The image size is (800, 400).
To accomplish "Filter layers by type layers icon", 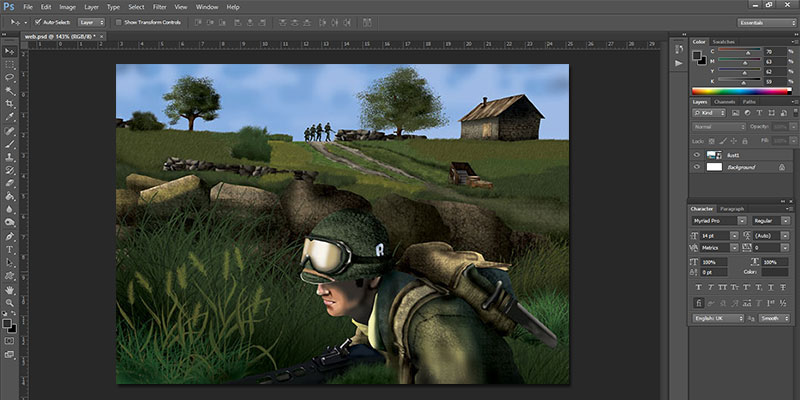I will tap(759, 113).
